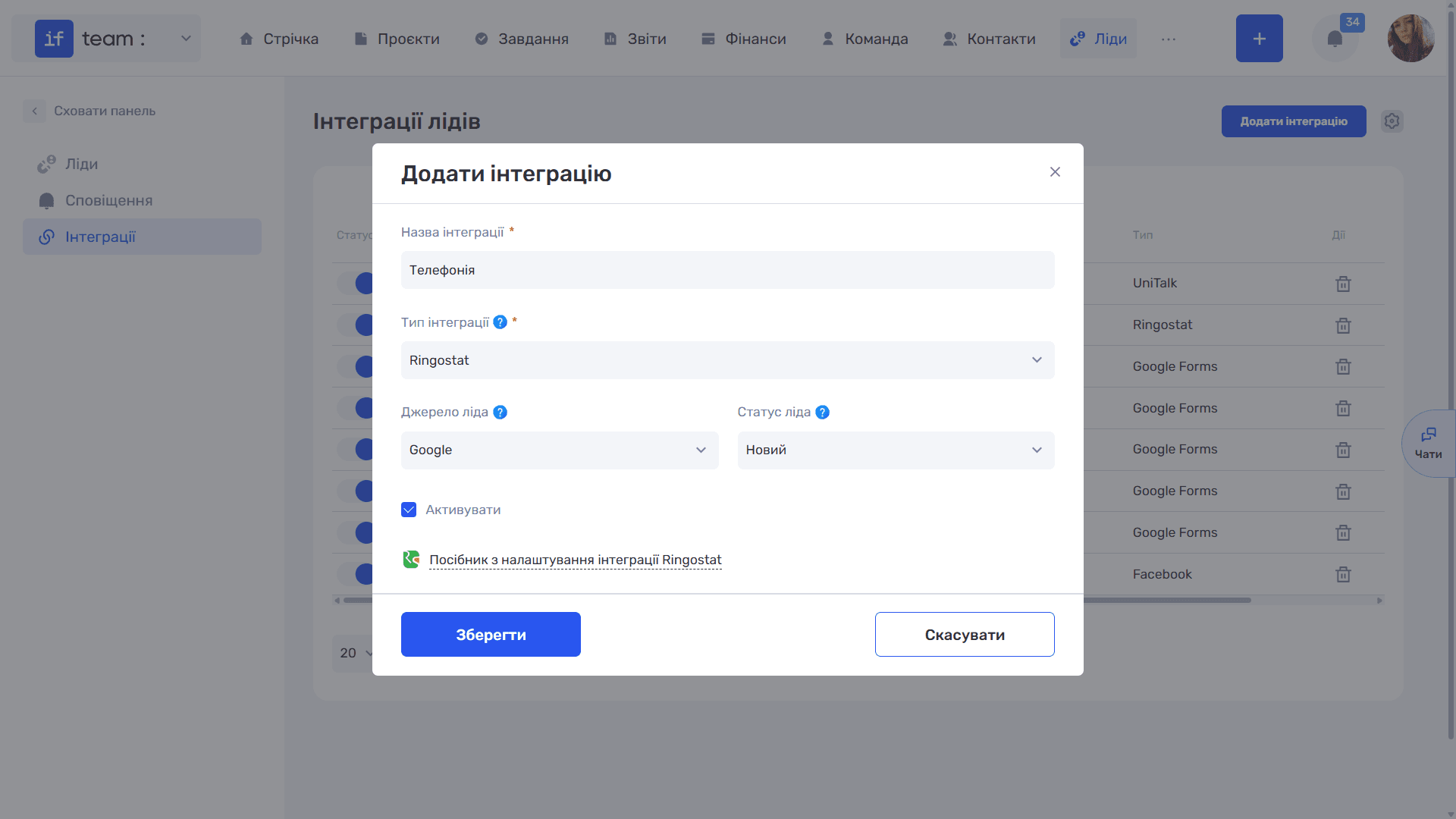Toggle status switch for Ringostat row
Image resolution: width=1456 pixels, height=819 pixels.
coord(356,325)
